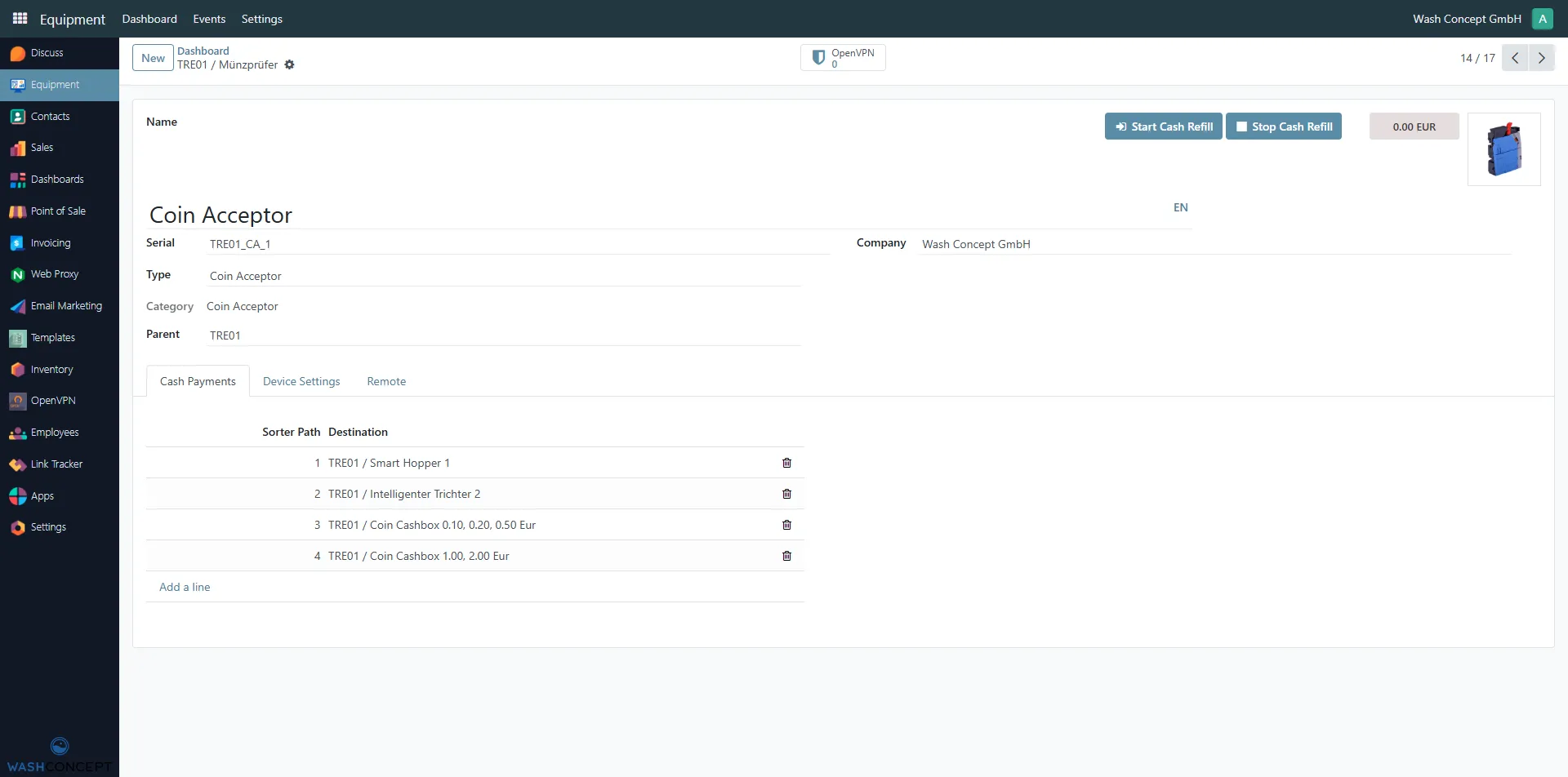Image resolution: width=1568 pixels, height=777 pixels.
Task: Open Employees app icon
Action: (x=17, y=433)
